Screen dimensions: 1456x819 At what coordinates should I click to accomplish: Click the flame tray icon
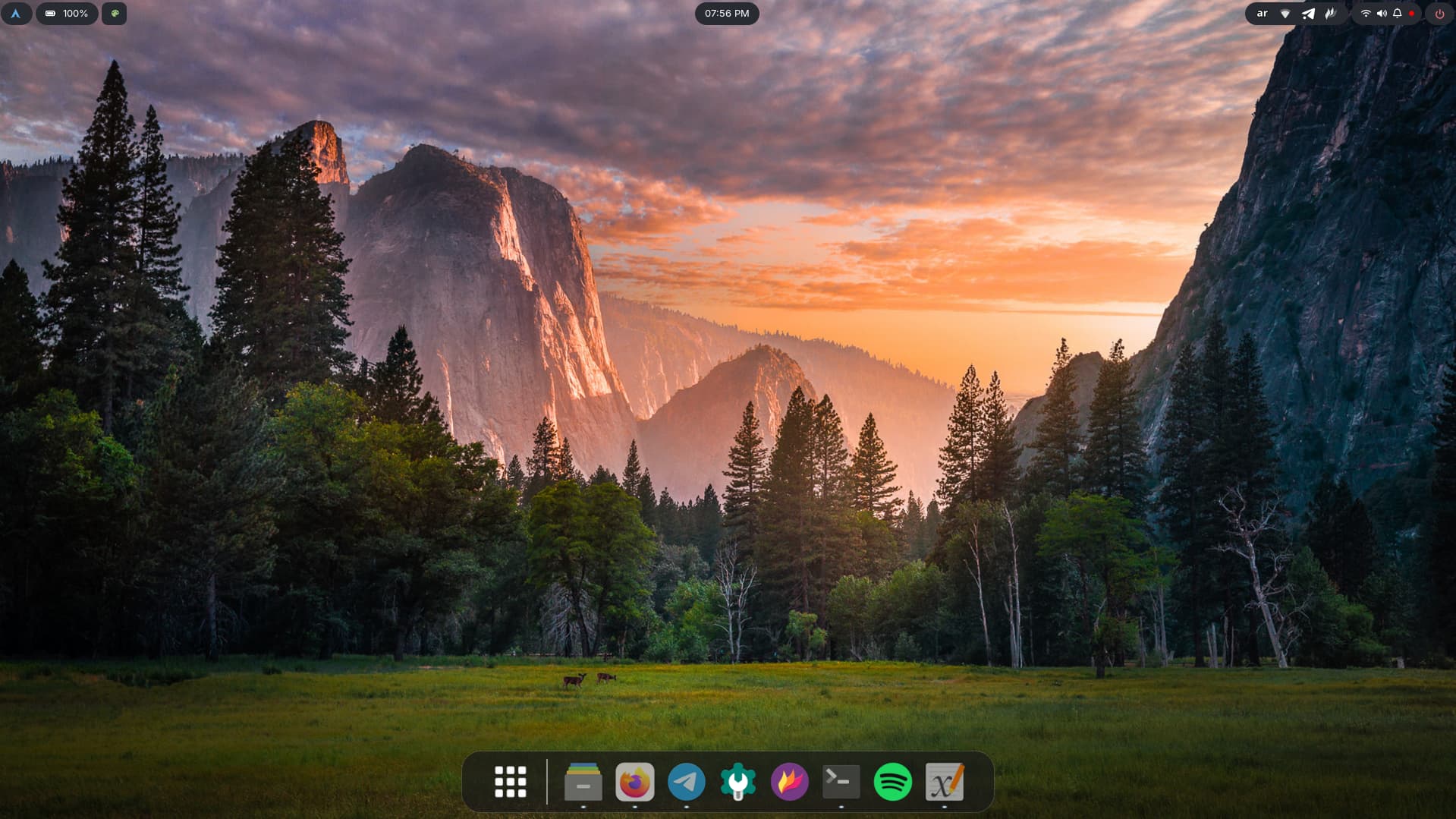[x=1330, y=14]
